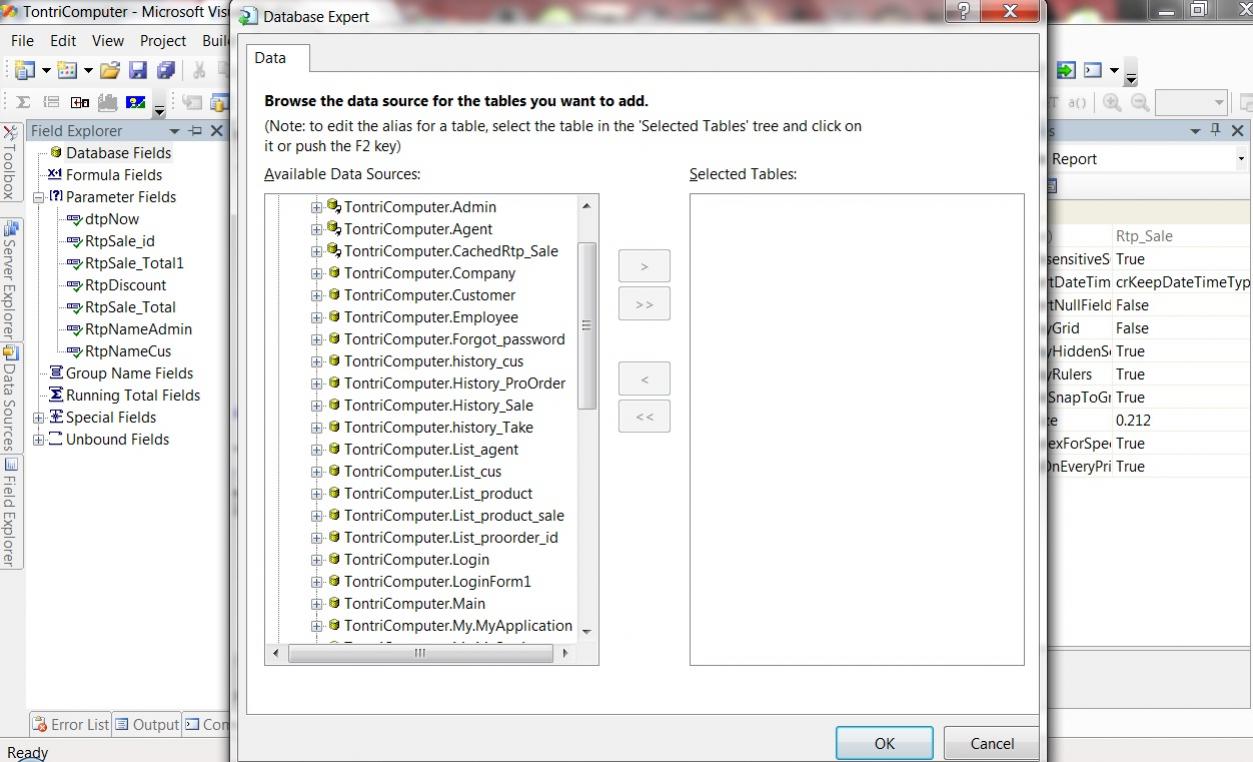Click the New Project toolbar icon
This screenshot has width=1253, height=762.
click(x=23, y=70)
